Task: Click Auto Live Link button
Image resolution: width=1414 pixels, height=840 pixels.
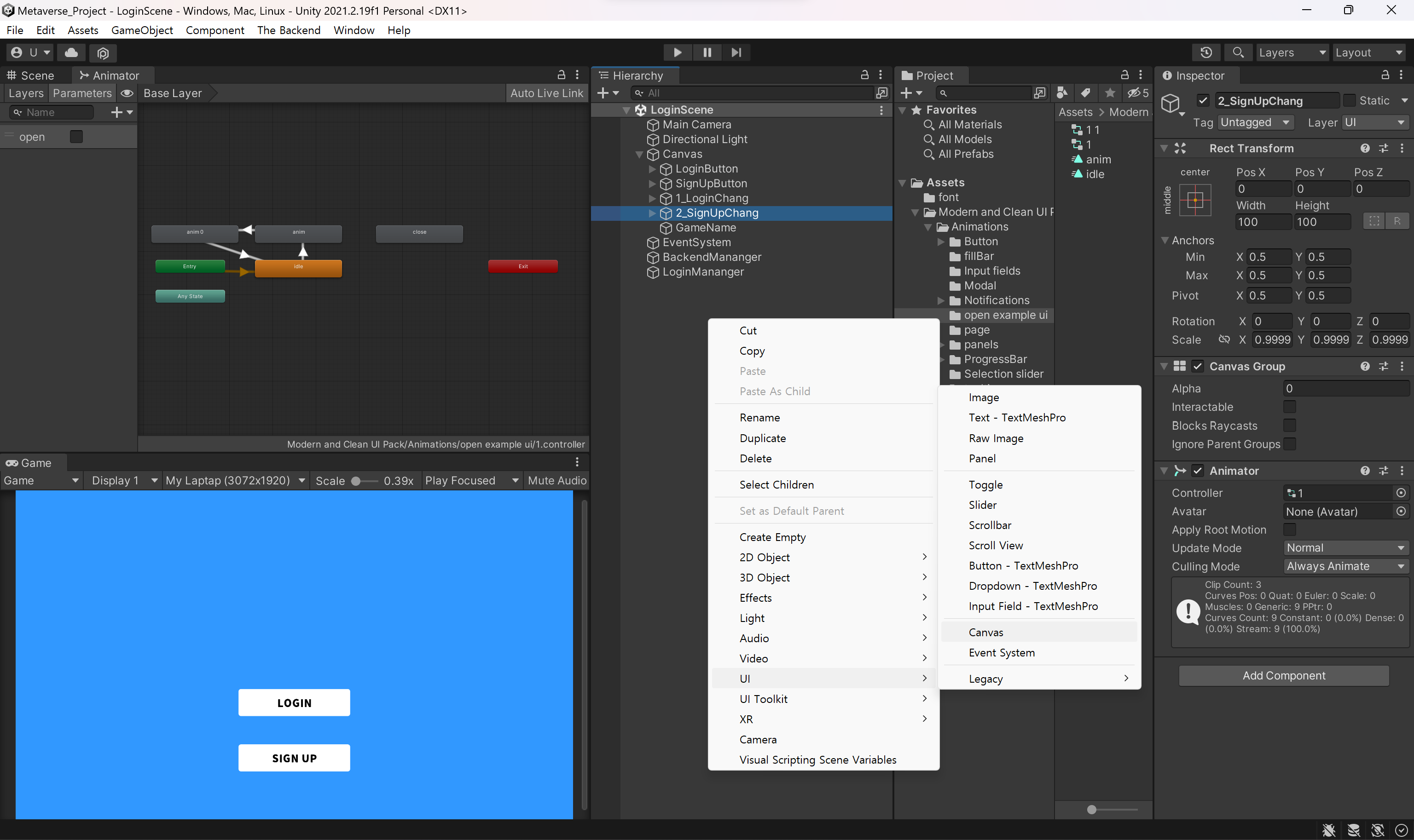Action: tap(546, 93)
